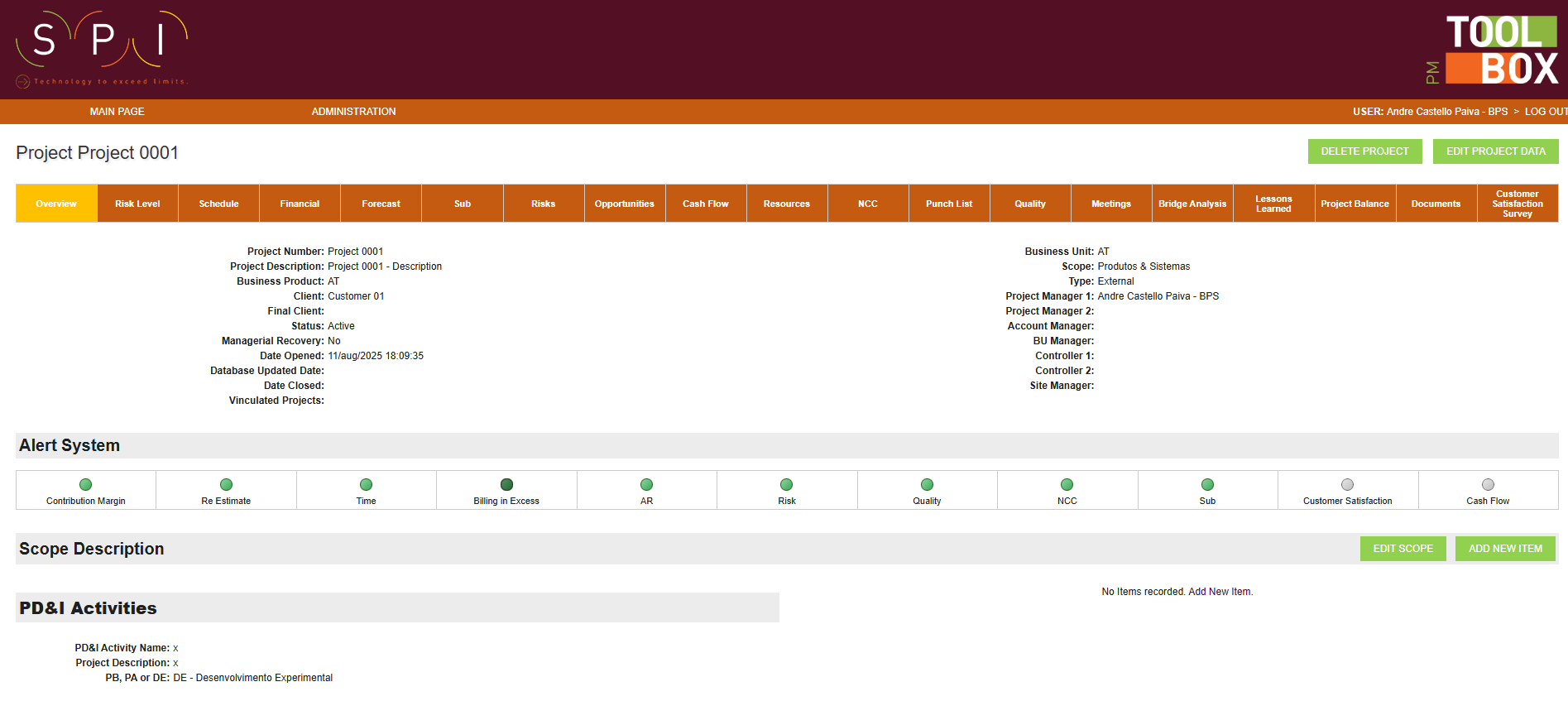Click the No Items recorded message
The image size is (1568, 701).
coord(1177,592)
